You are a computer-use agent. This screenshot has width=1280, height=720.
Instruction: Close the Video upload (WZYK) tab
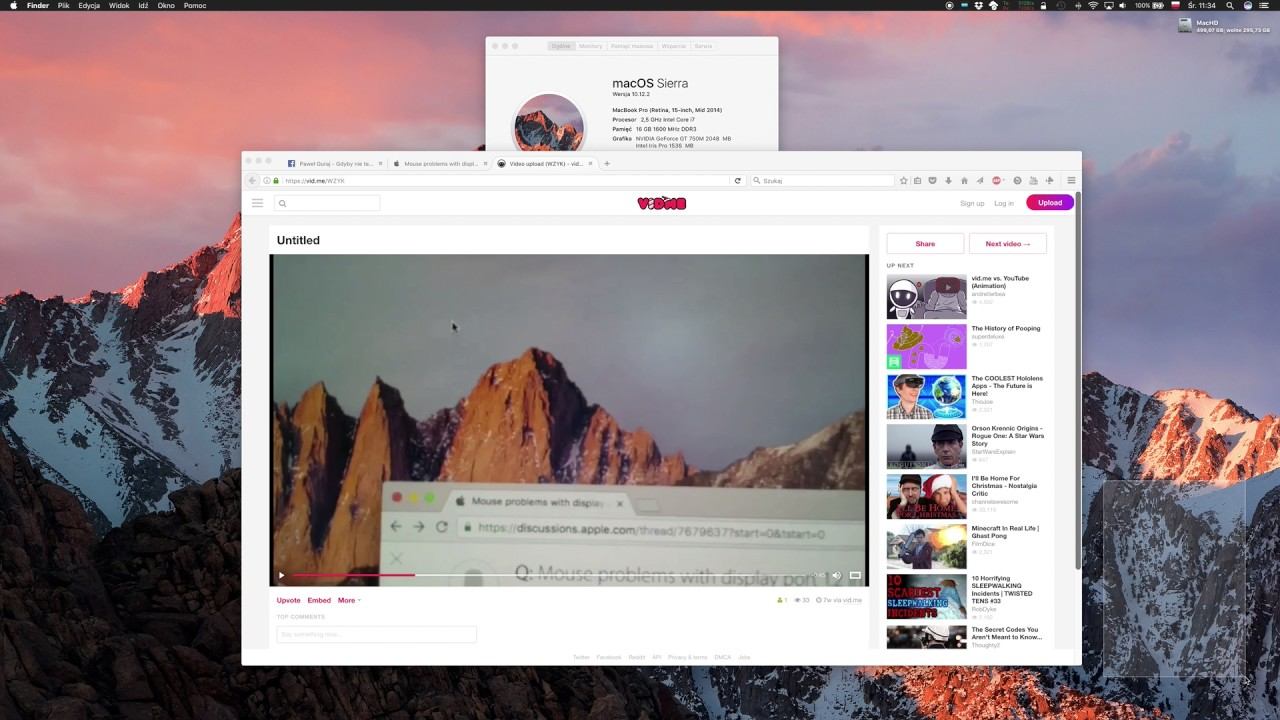[x=590, y=163]
